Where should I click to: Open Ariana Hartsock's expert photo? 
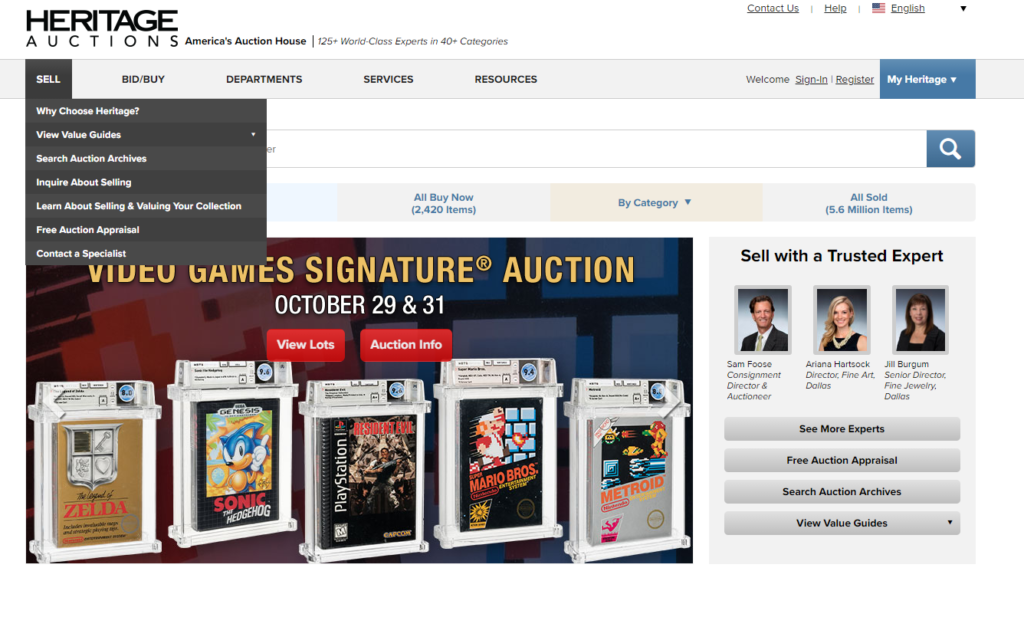tap(841, 320)
